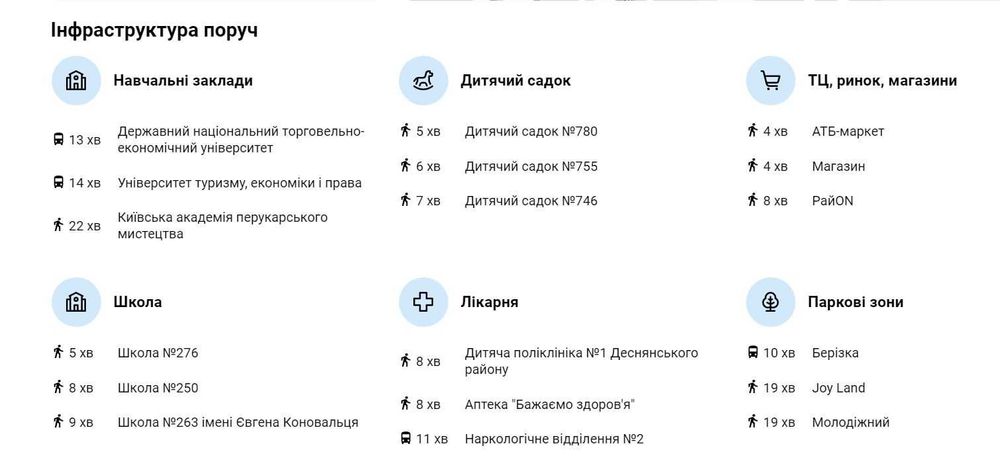Viewport: 1000px width, 472px height.
Task: Click Дитячий садок №780
Action: pos(531,131)
